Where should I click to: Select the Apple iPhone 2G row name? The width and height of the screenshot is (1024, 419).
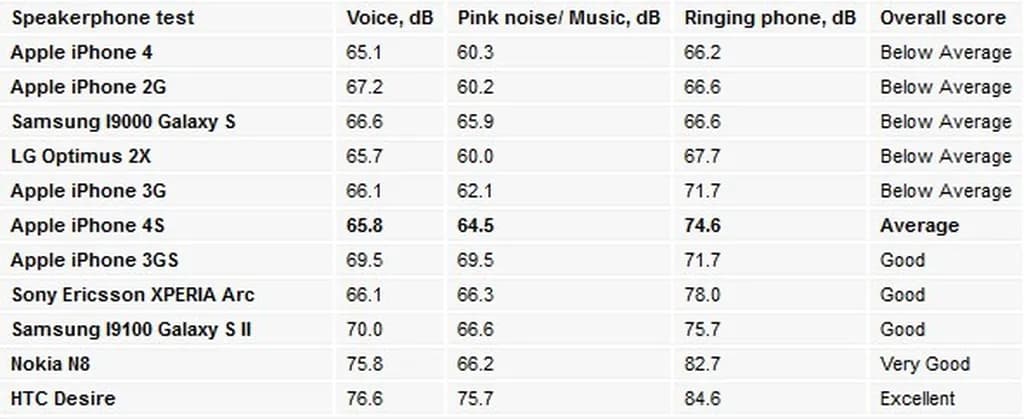[x=88, y=87]
